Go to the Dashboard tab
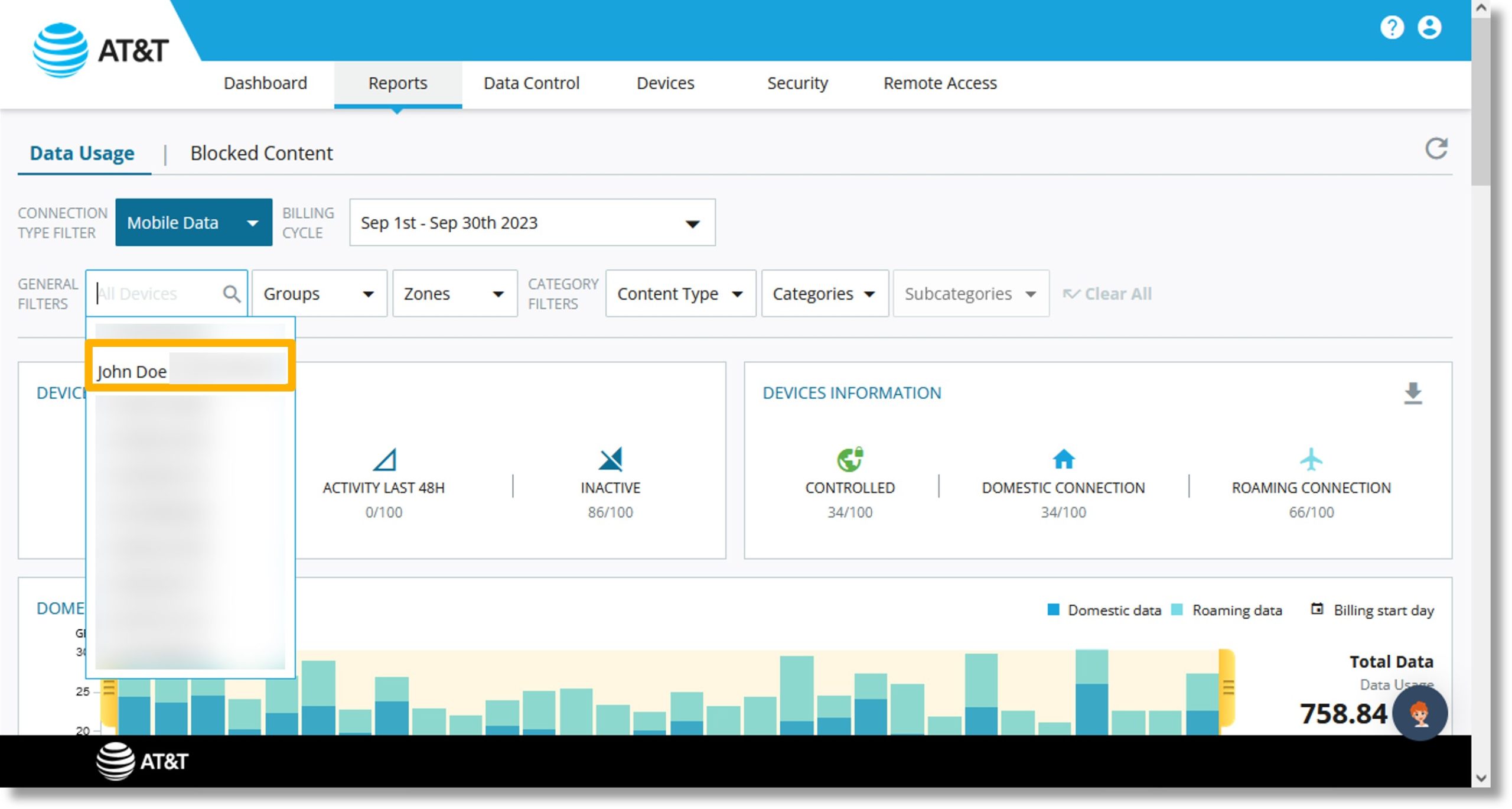The image size is (1512, 809). click(265, 83)
